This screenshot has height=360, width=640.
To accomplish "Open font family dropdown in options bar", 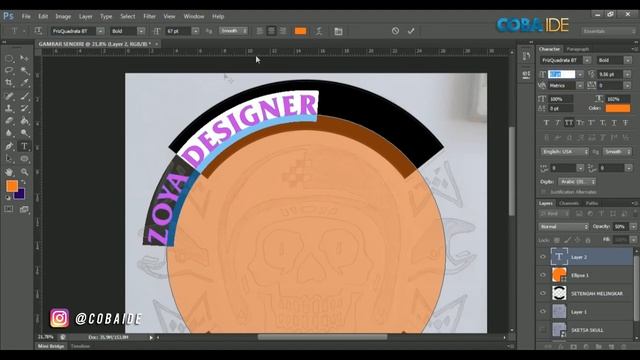I will (x=100, y=31).
